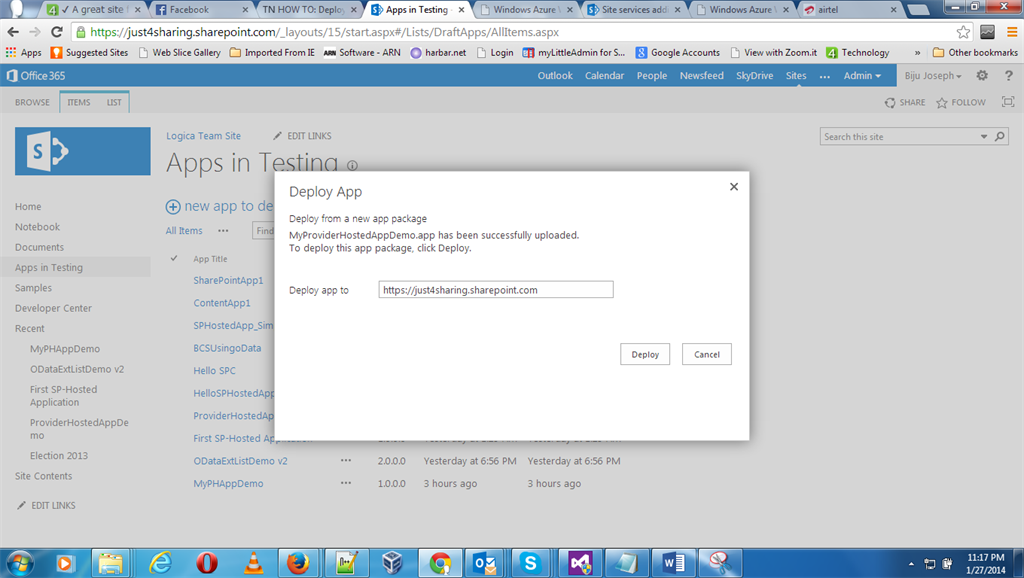Launch Skype from the taskbar
The height and width of the screenshot is (578, 1024).
[531, 562]
